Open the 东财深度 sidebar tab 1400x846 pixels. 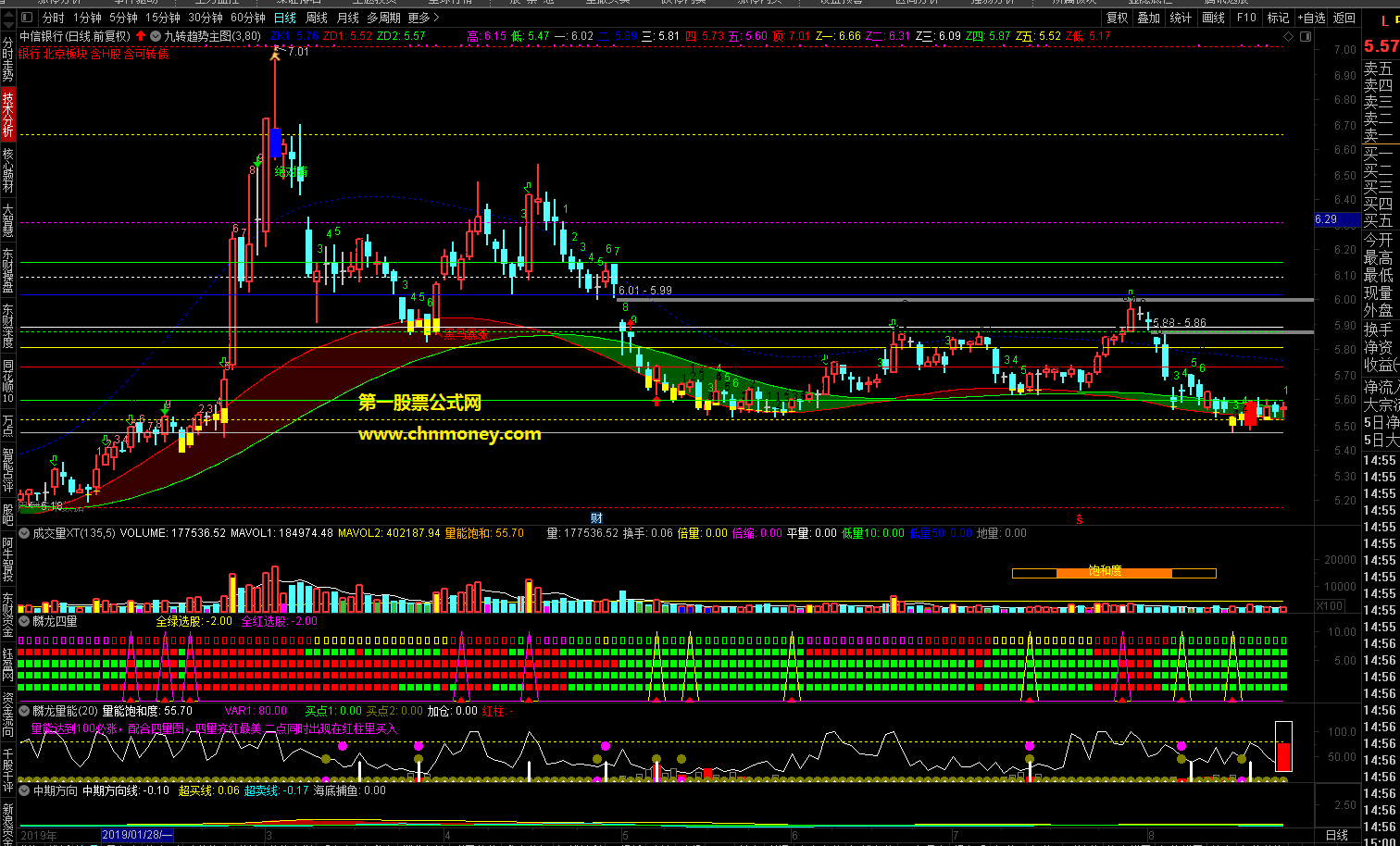(x=8, y=326)
